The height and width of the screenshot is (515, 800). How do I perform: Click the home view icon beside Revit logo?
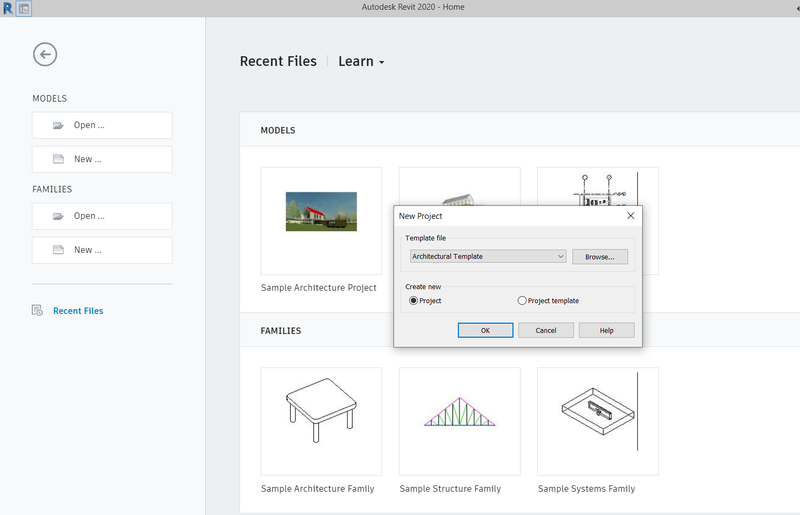pos(24,8)
